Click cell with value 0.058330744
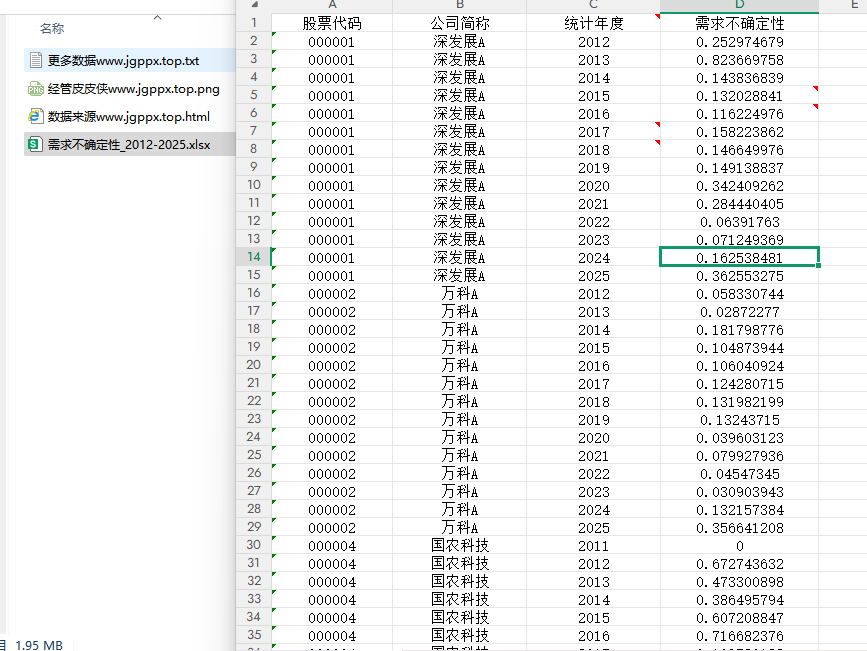This screenshot has width=867, height=651. (739, 294)
